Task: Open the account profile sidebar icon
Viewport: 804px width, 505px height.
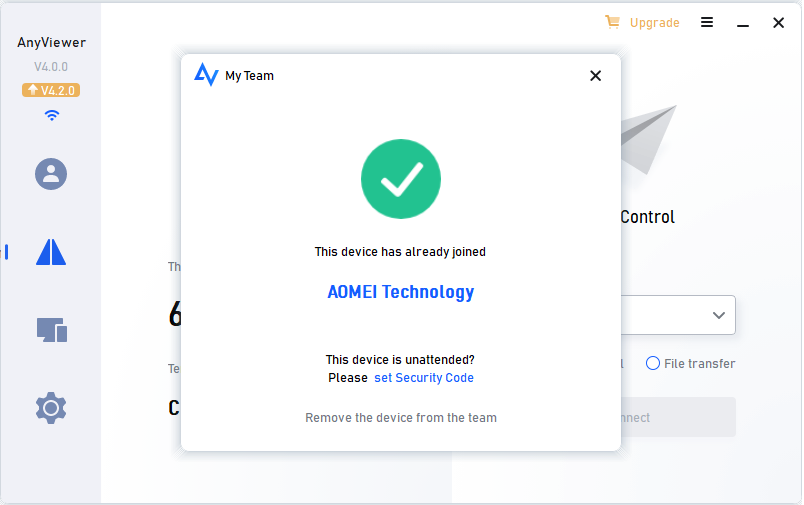Action: pos(51,174)
